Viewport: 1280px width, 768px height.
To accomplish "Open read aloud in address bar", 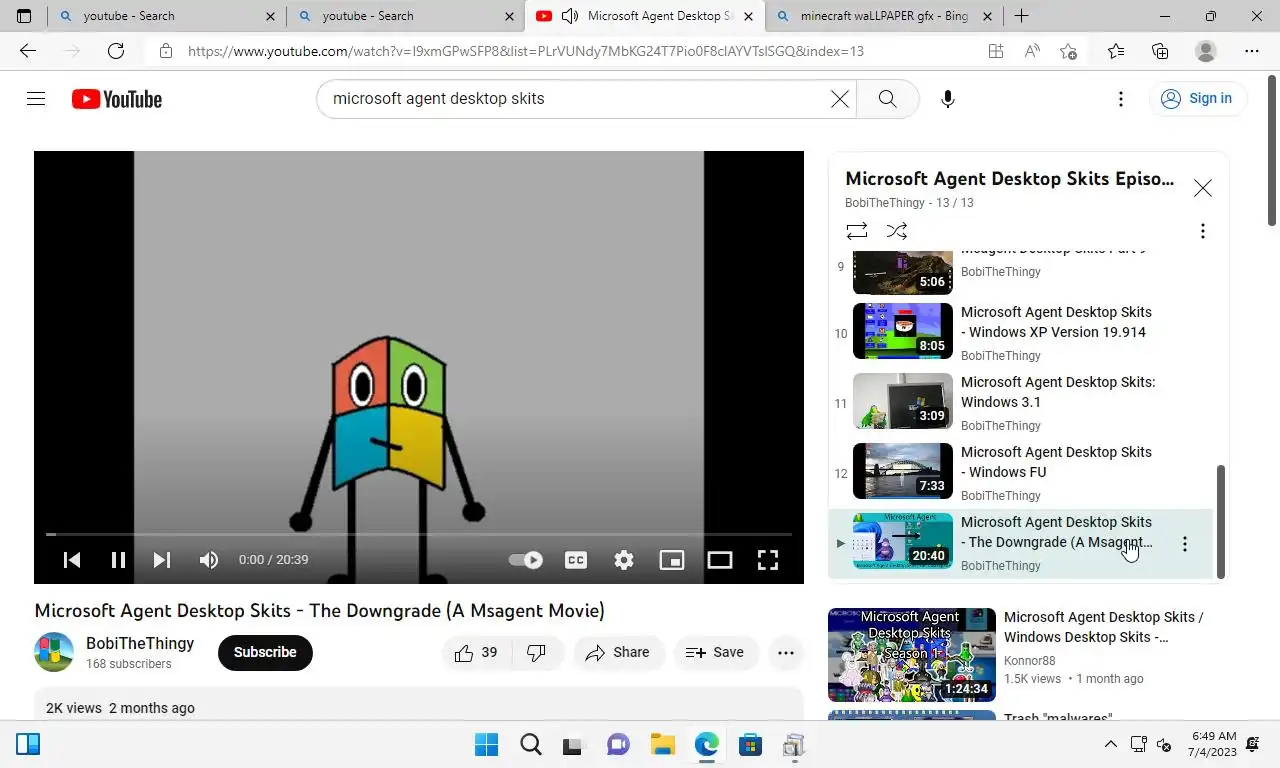I will [1032, 51].
